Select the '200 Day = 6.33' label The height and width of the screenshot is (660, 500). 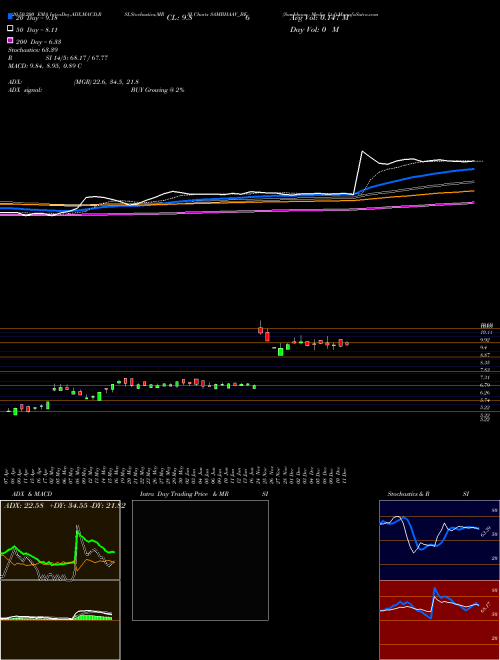[39, 42]
